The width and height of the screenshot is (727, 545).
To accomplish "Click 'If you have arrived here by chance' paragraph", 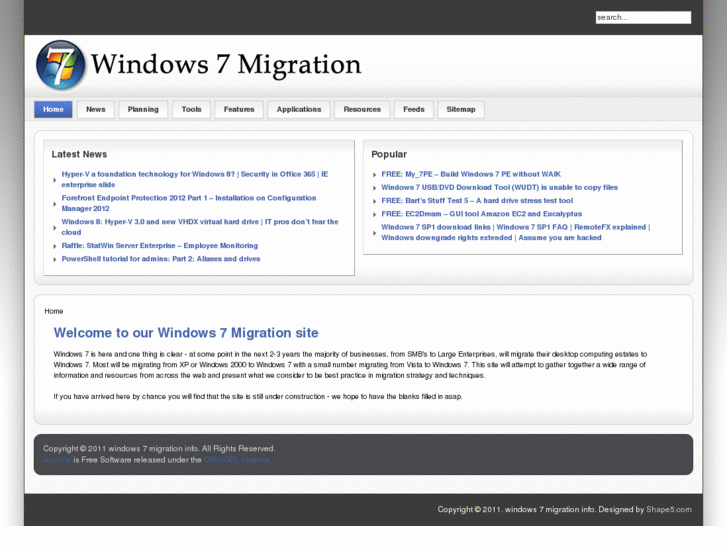I will point(258,397).
